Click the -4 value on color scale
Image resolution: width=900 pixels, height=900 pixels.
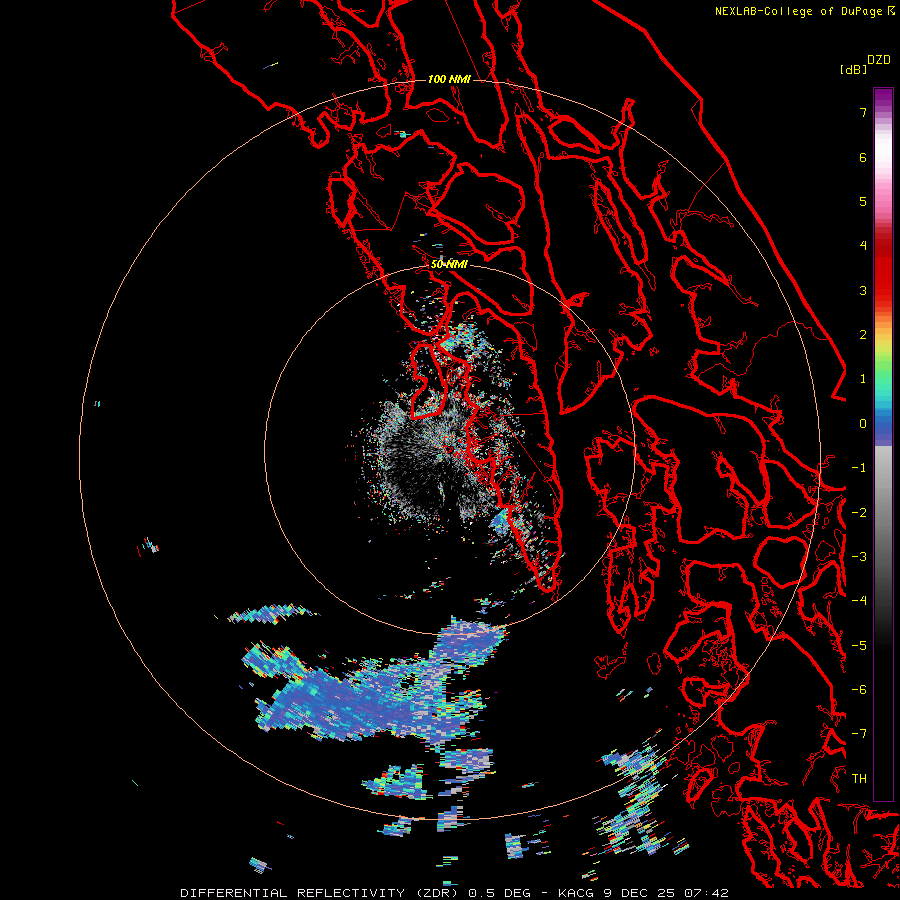(859, 601)
